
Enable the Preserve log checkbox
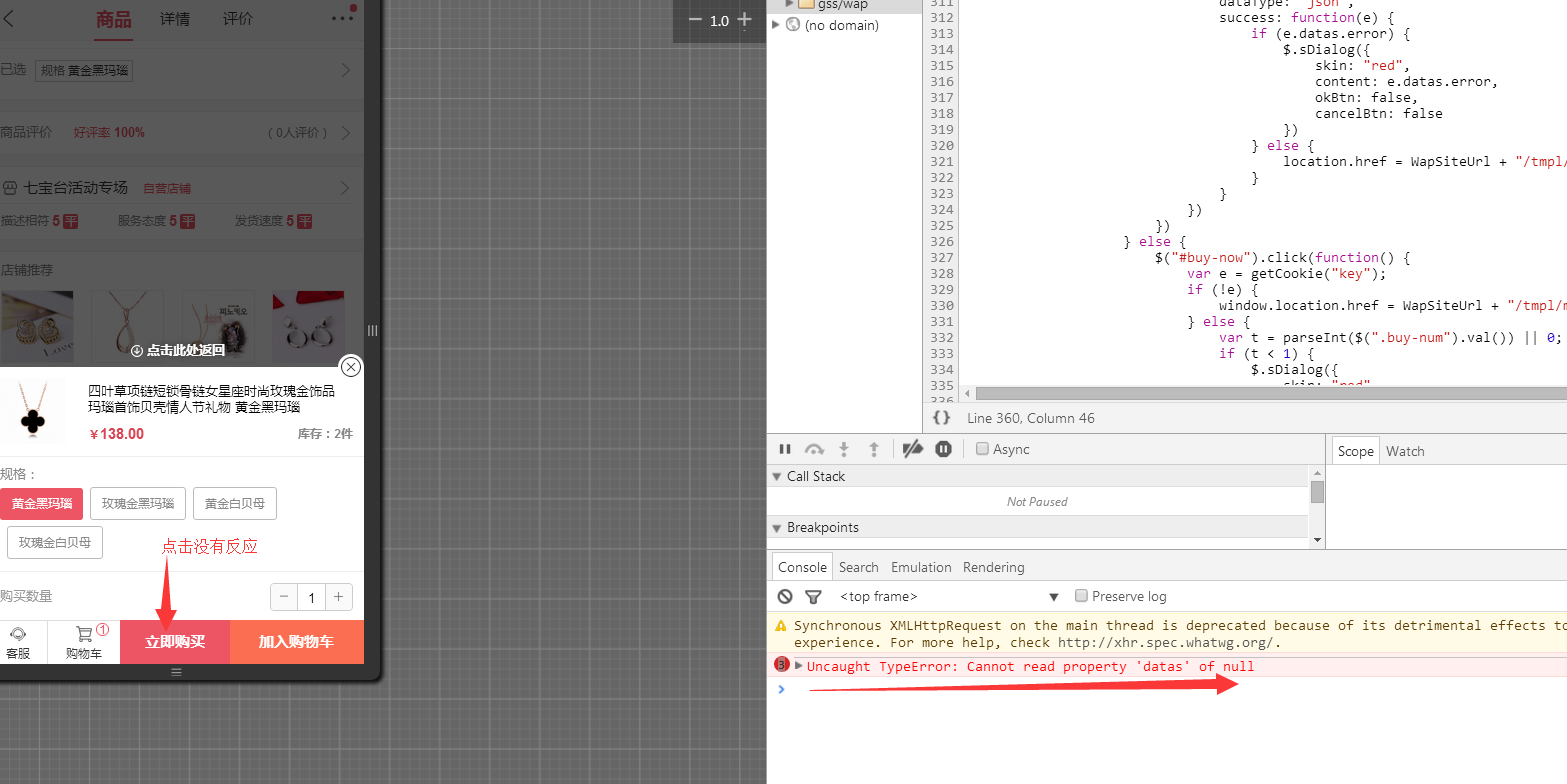click(x=1081, y=596)
